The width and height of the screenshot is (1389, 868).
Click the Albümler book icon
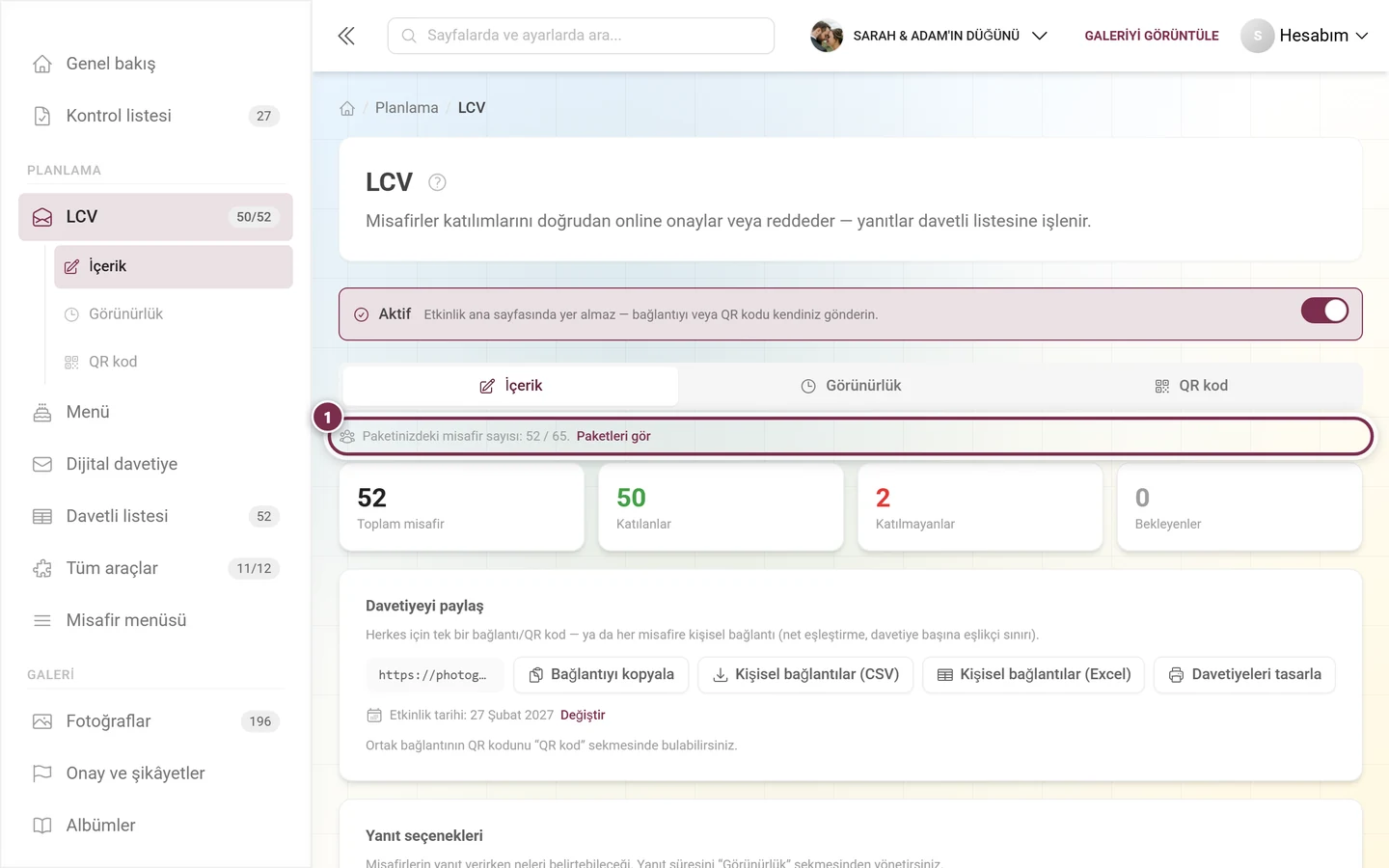42,826
